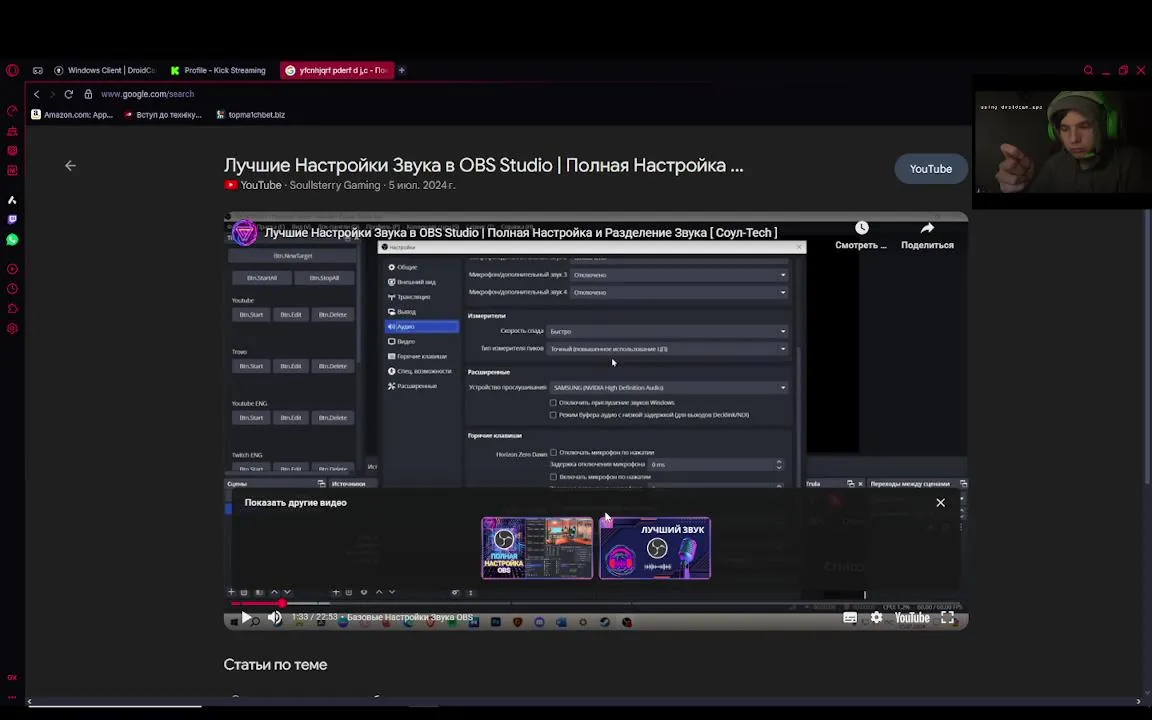Play the paused YouTube video
The width and height of the screenshot is (1152, 720).
coord(246,618)
